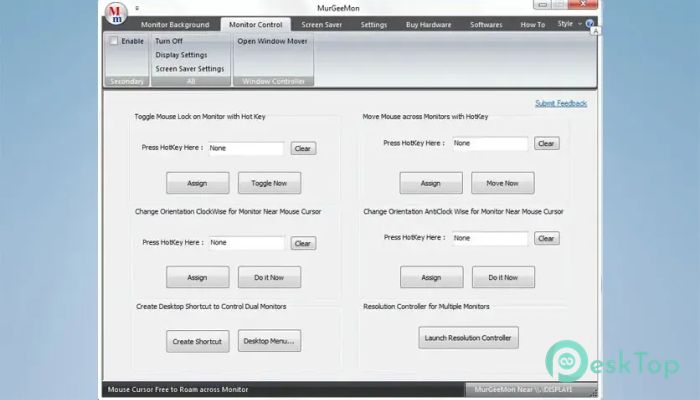Assign the AntiClock Wise orientation hotkey

[432, 277]
